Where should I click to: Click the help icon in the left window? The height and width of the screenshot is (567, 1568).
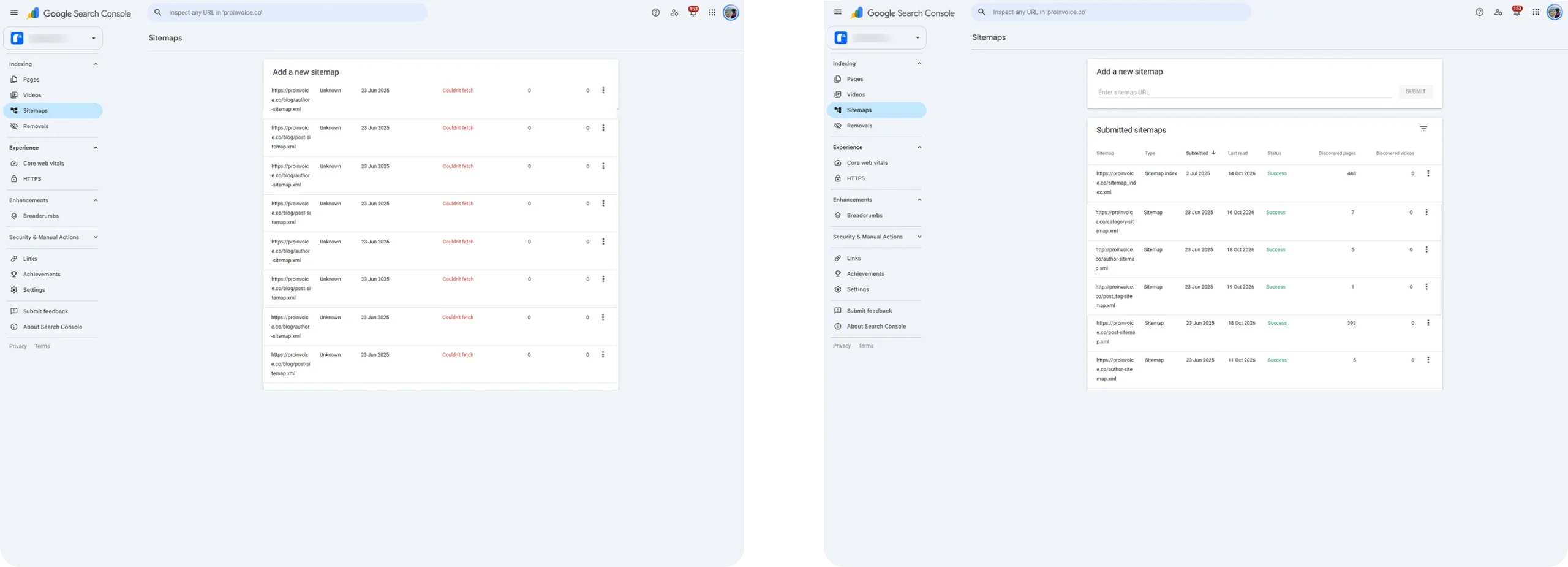click(x=655, y=13)
